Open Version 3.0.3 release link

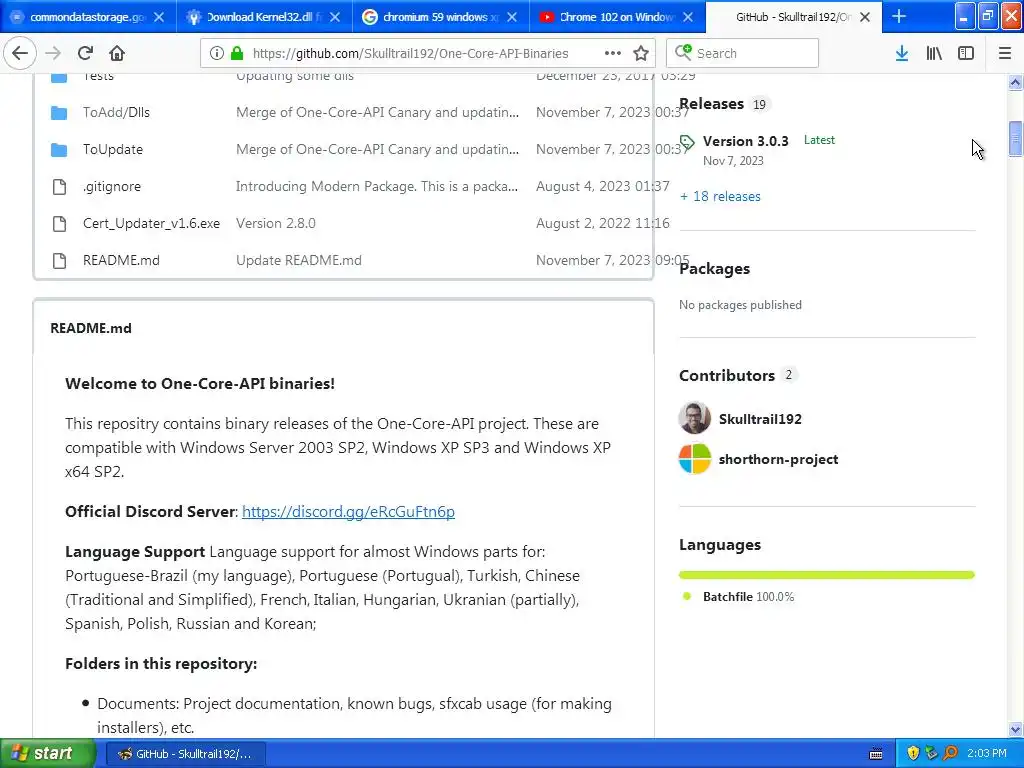coord(746,141)
